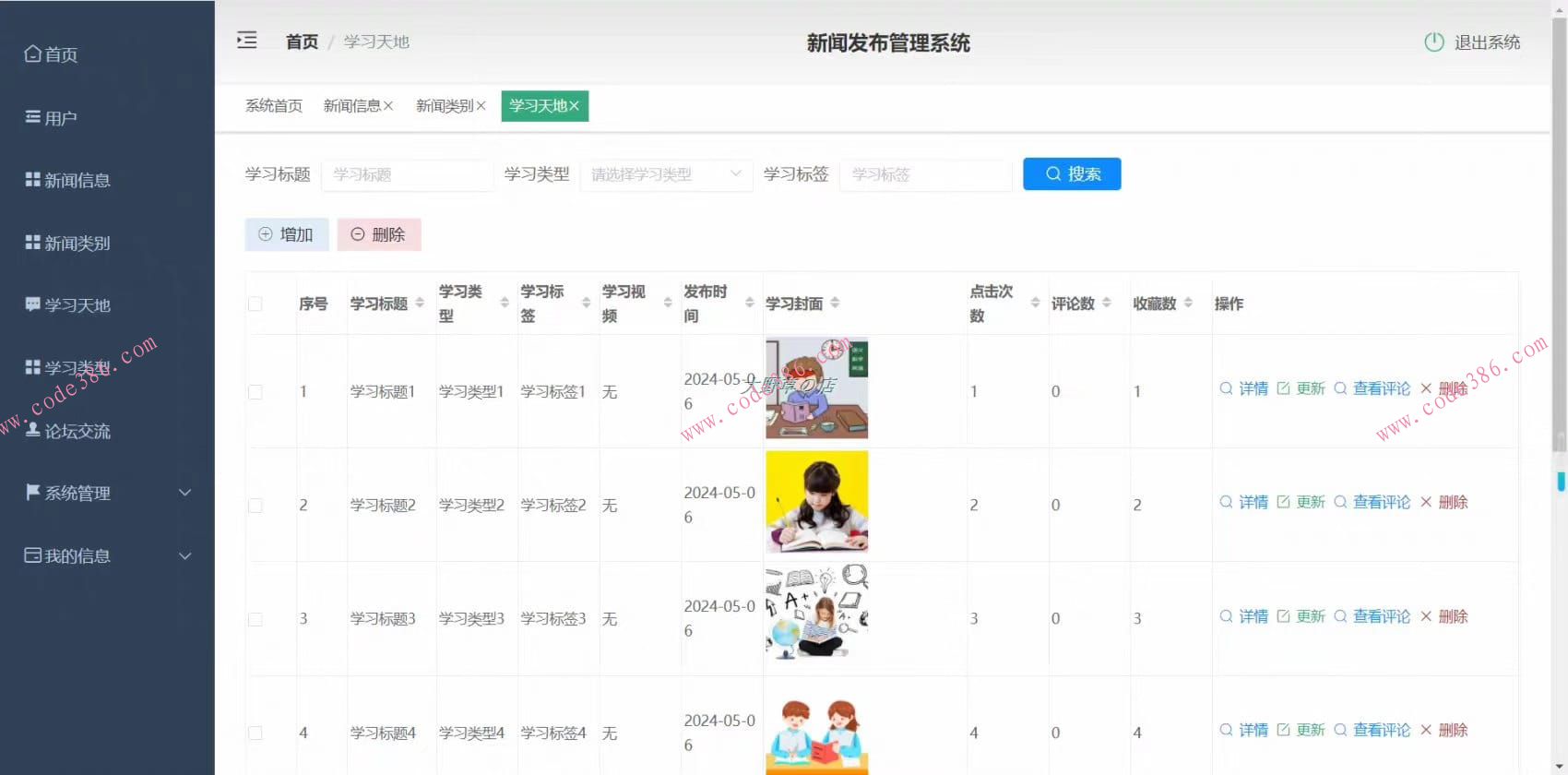Click 更新 for 学习标题3
The width and height of the screenshot is (1568, 775).
tap(1301, 616)
